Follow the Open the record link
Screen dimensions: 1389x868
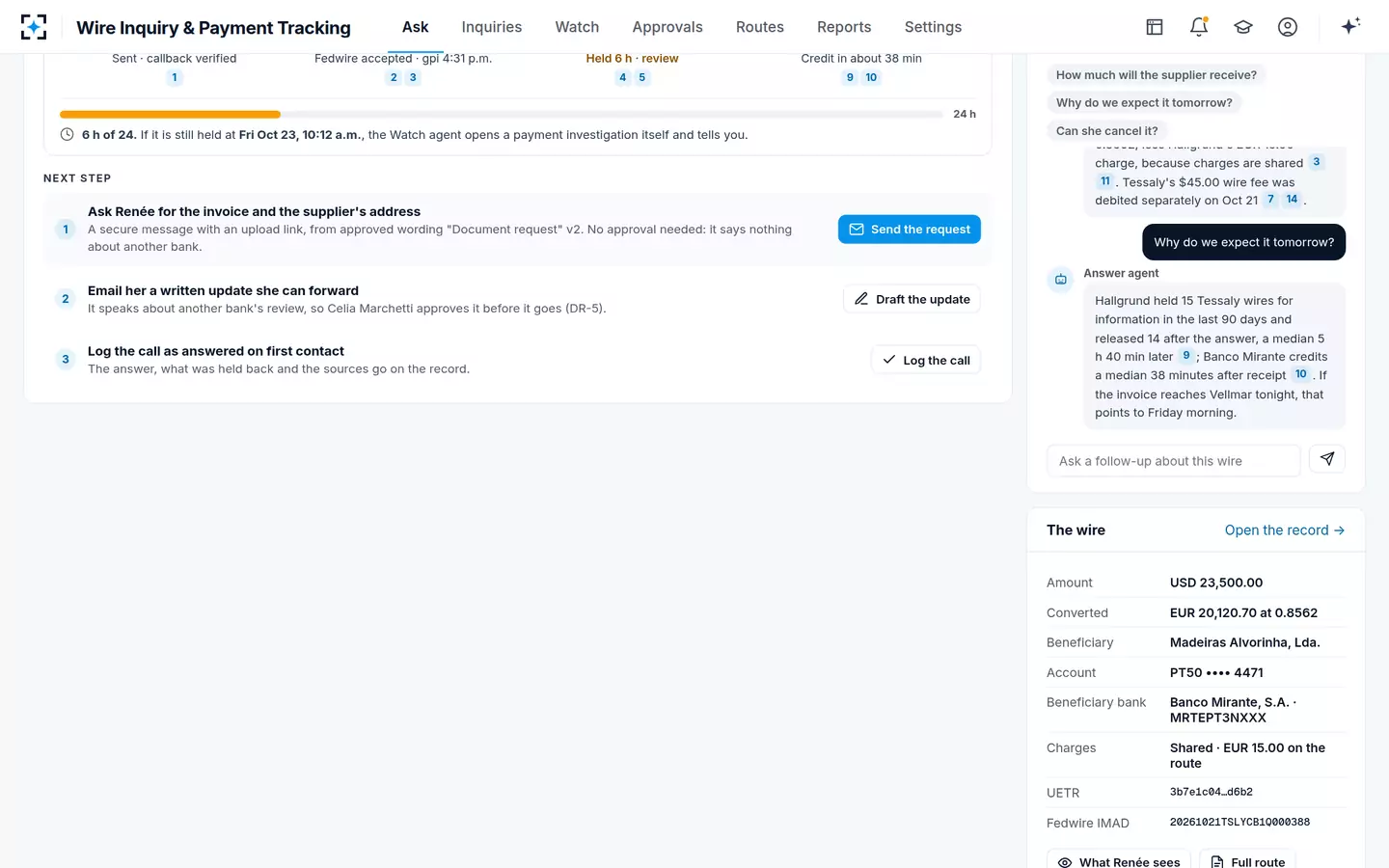point(1285,530)
